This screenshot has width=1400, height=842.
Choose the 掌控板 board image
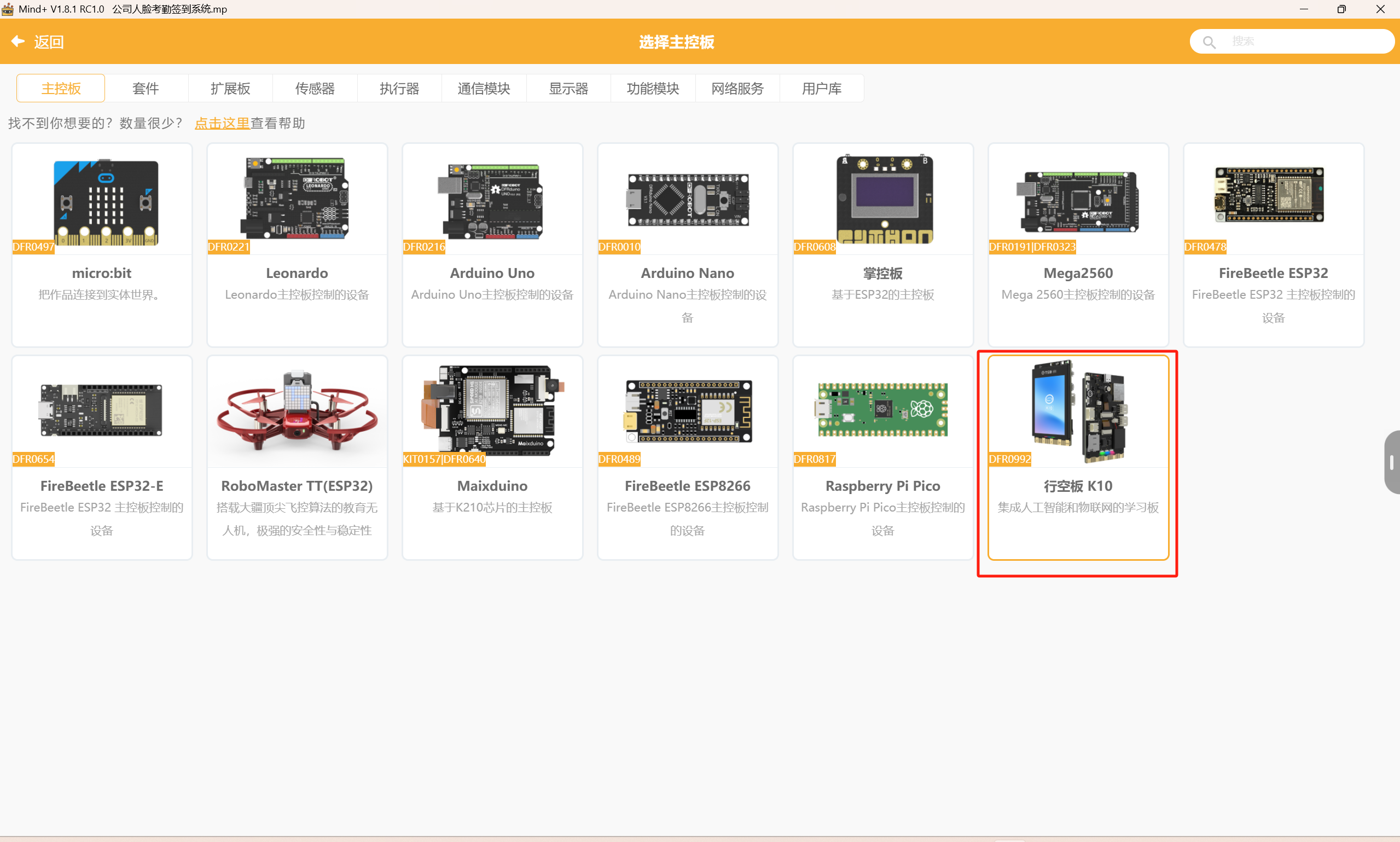[884, 199]
